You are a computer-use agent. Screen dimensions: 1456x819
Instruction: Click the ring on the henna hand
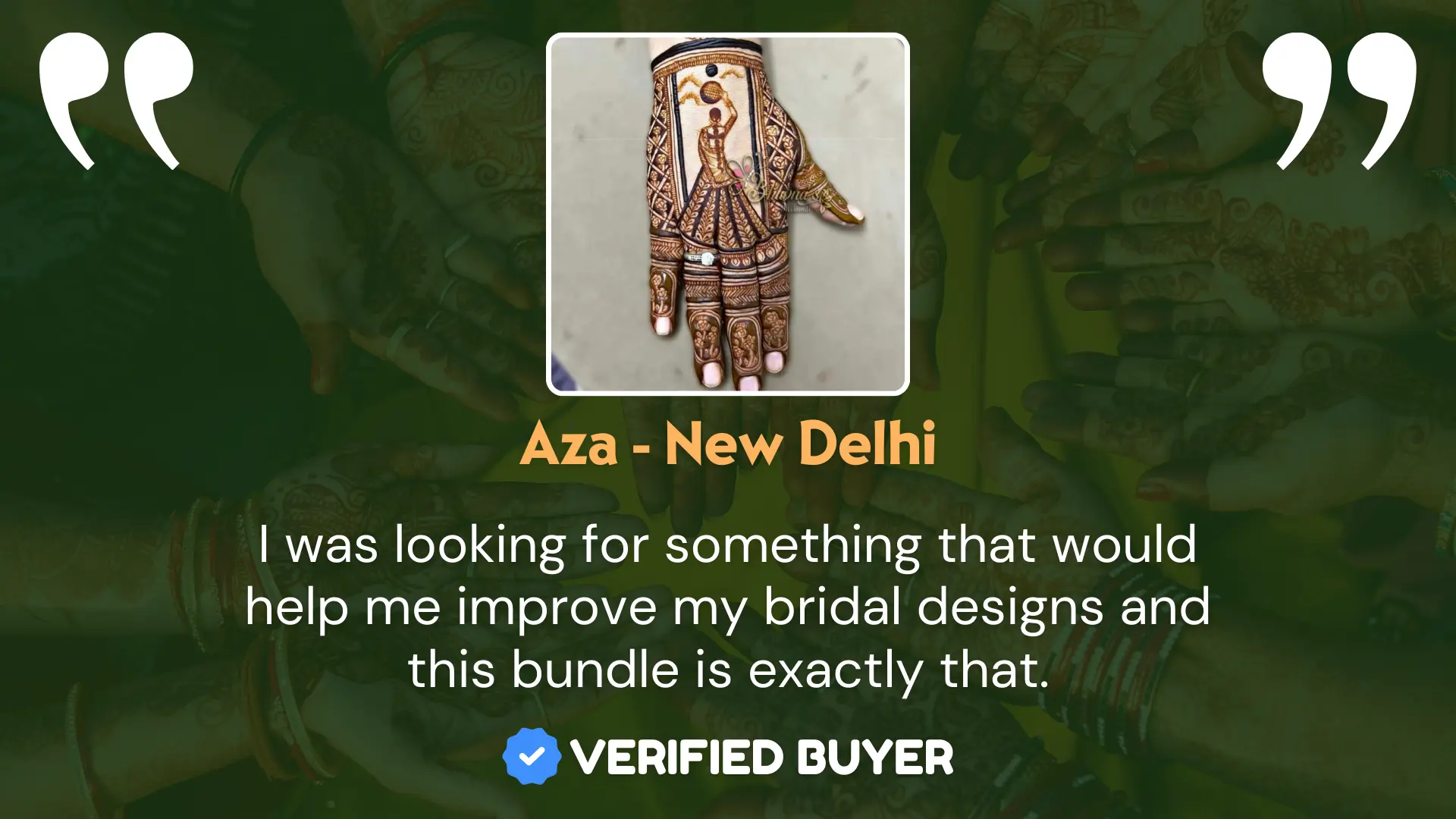coord(703,259)
